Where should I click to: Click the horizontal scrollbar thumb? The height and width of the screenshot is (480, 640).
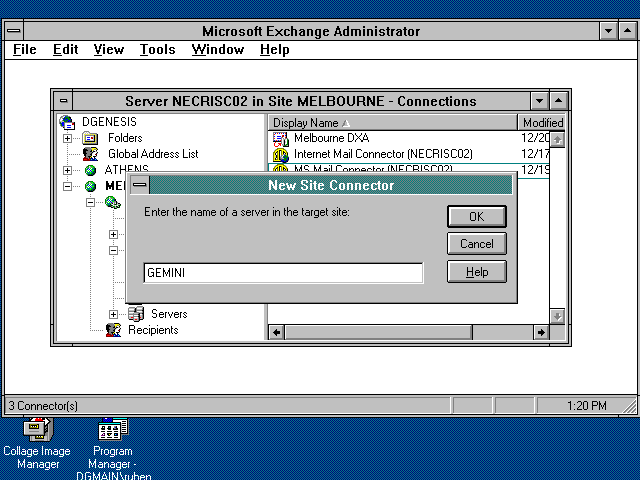pyautogui.click(x=378, y=332)
